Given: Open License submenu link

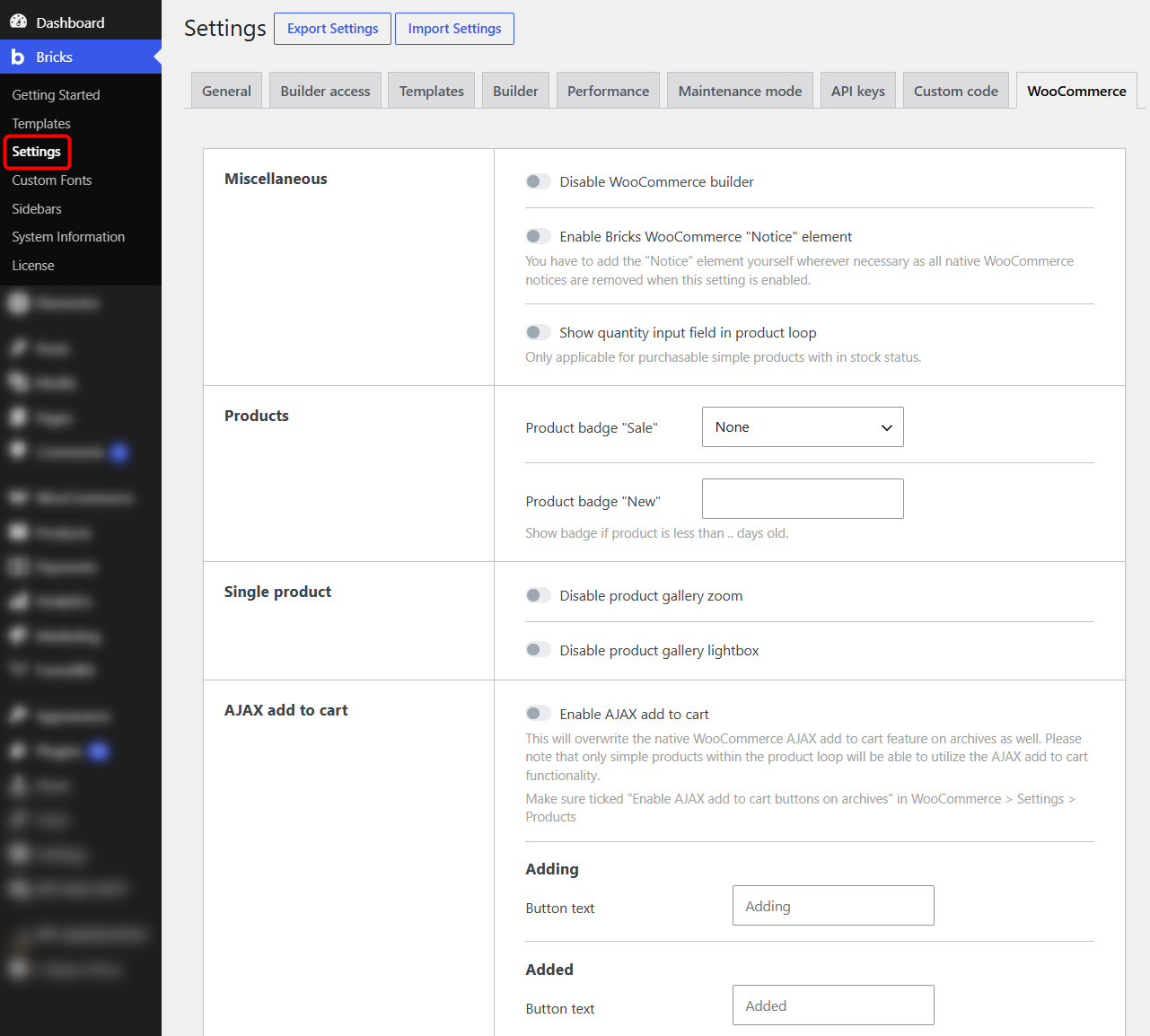Looking at the screenshot, I should coord(33,266).
